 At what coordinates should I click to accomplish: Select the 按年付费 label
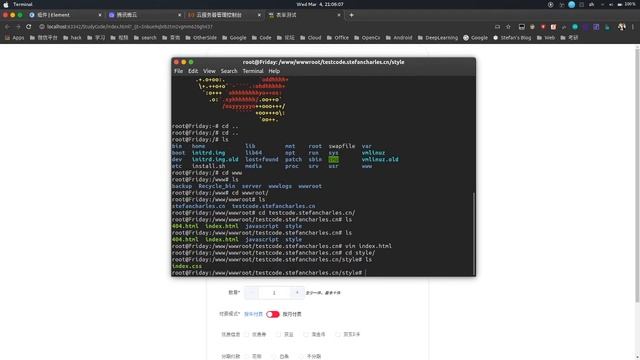pyautogui.click(x=253, y=314)
